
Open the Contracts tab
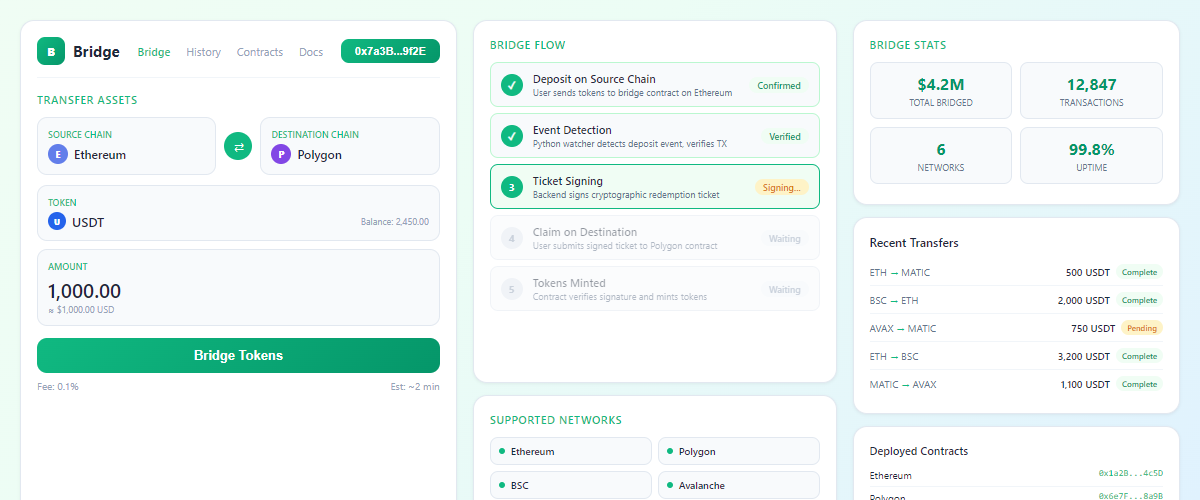[x=259, y=52]
